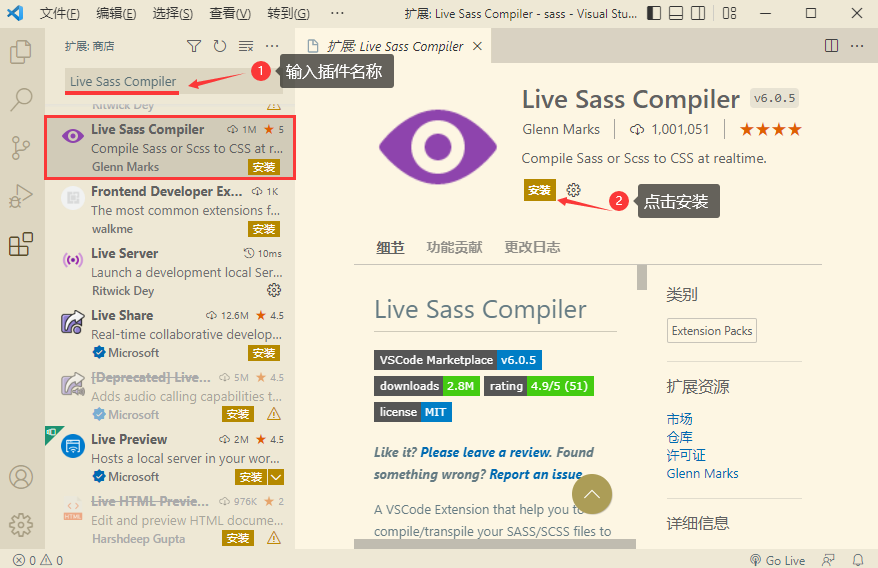878x568 pixels.
Task: Click the horizontal scrollbar below readme
Action: tap(495, 544)
